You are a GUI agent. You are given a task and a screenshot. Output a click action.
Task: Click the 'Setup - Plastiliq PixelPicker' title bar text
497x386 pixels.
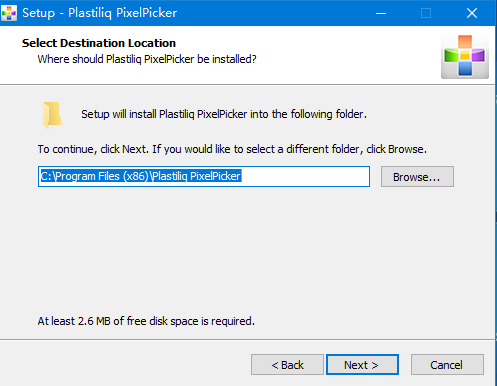point(99,13)
